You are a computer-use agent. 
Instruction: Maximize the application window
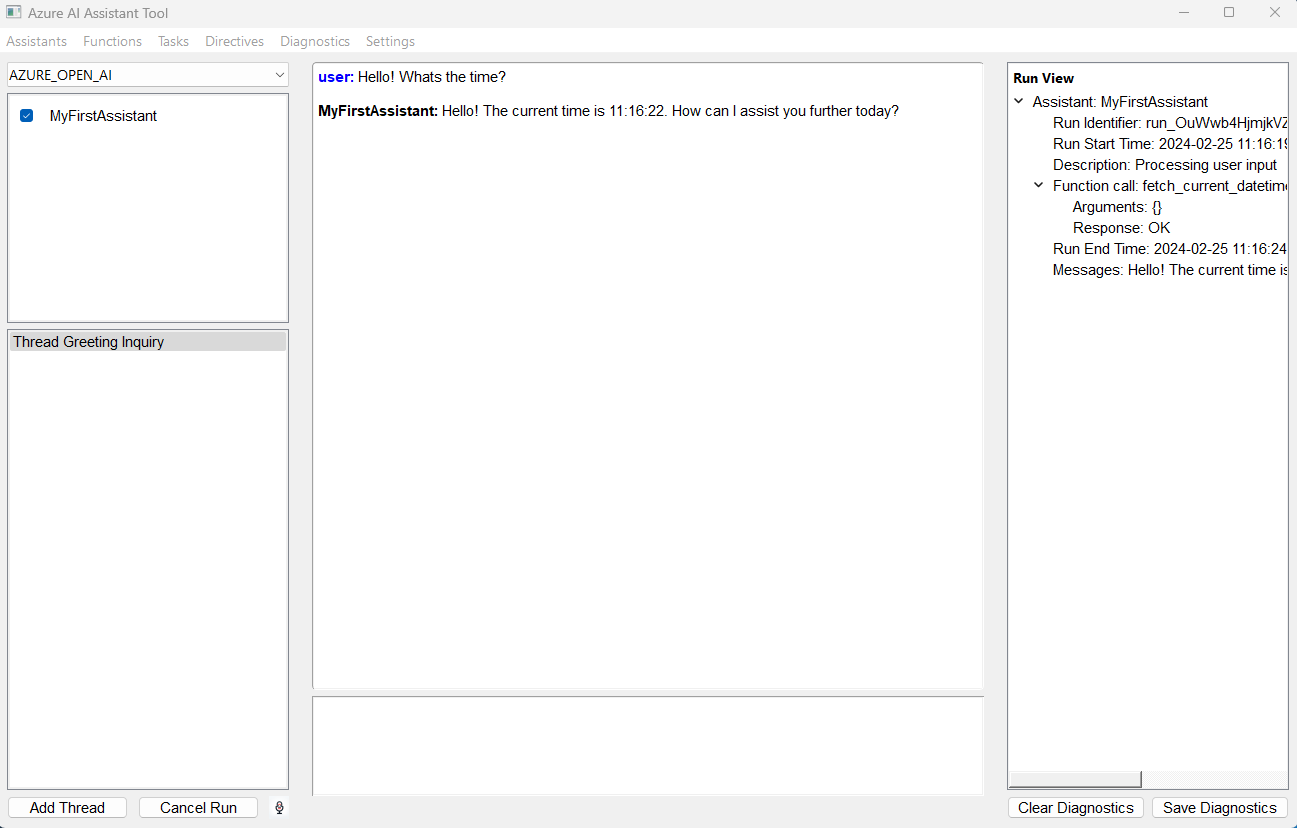coord(1229,13)
